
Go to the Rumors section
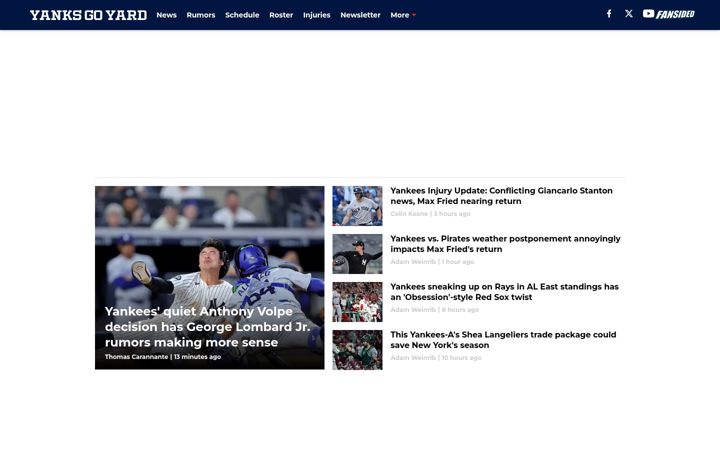pyautogui.click(x=201, y=15)
